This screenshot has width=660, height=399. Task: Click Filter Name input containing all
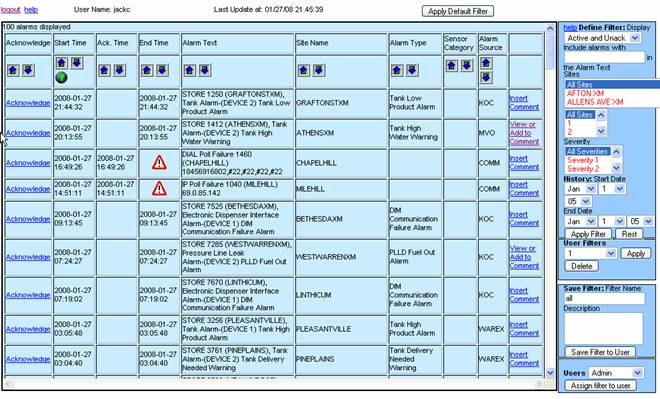(604, 298)
